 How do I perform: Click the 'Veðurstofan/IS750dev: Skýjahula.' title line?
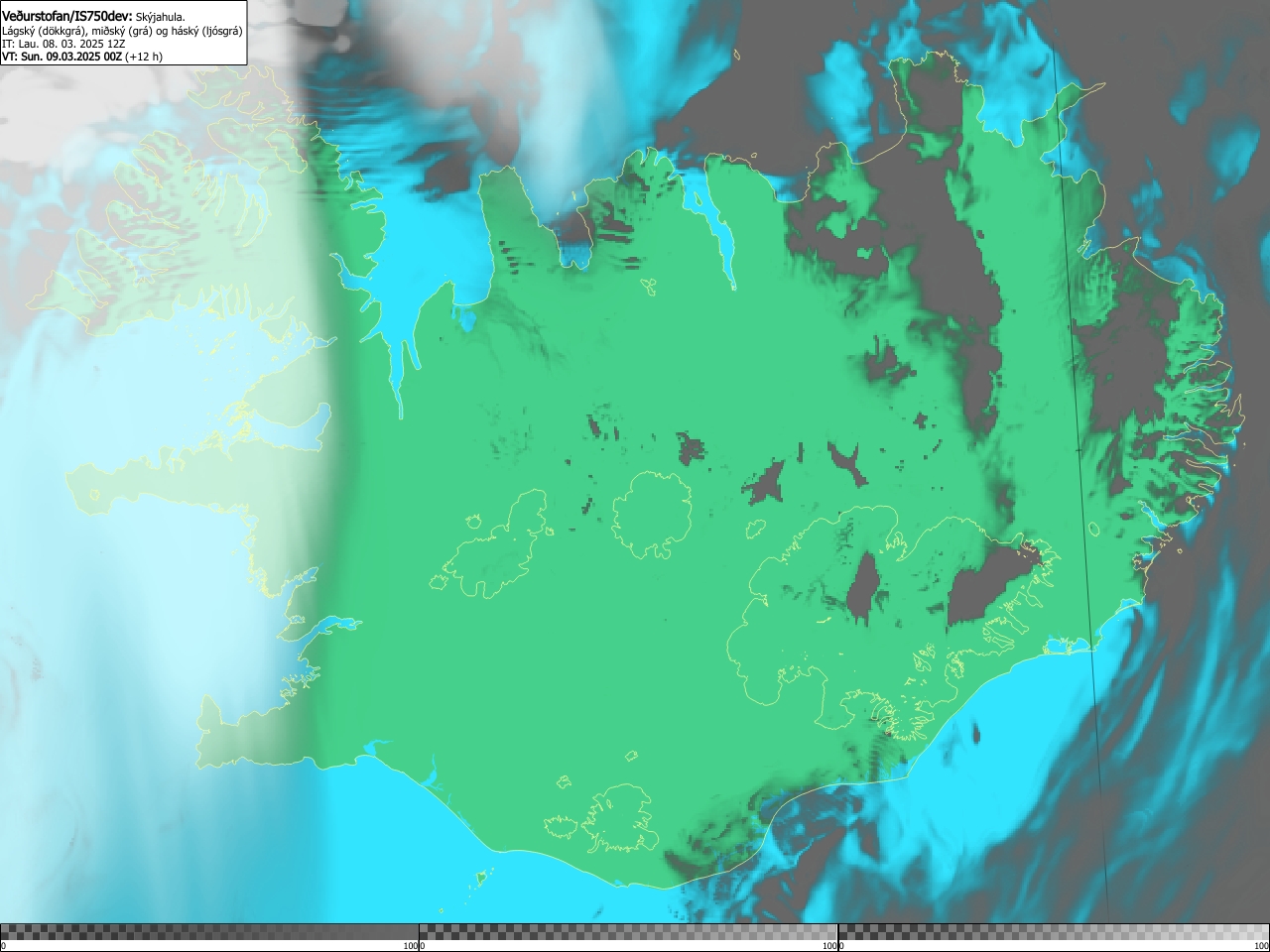93,16
